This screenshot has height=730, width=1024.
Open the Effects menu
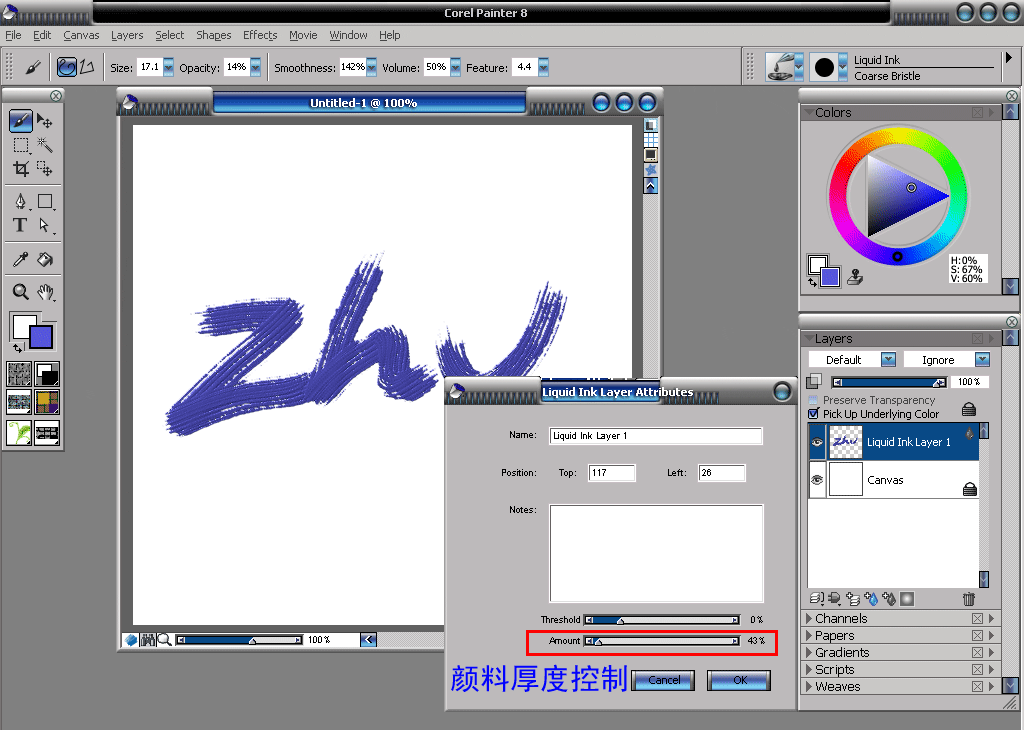(260, 35)
